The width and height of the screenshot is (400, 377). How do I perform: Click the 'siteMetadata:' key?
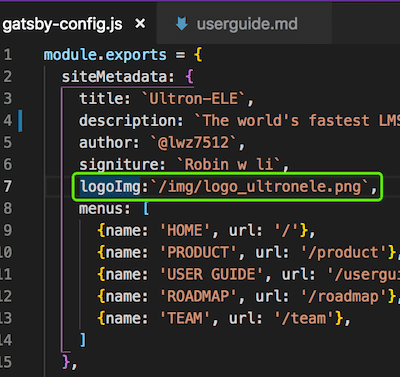point(118,77)
